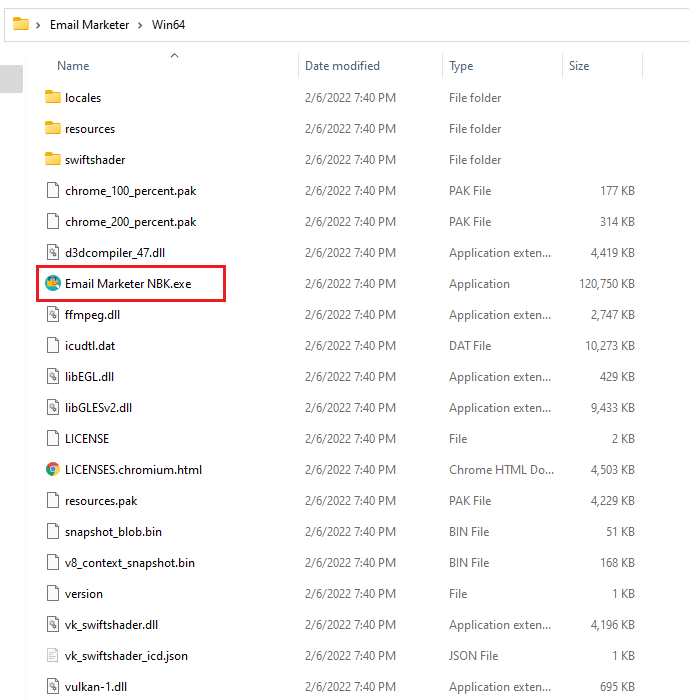Click the Application type cell of the exe
The height and width of the screenshot is (700, 689).
pyautogui.click(x=479, y=284)
